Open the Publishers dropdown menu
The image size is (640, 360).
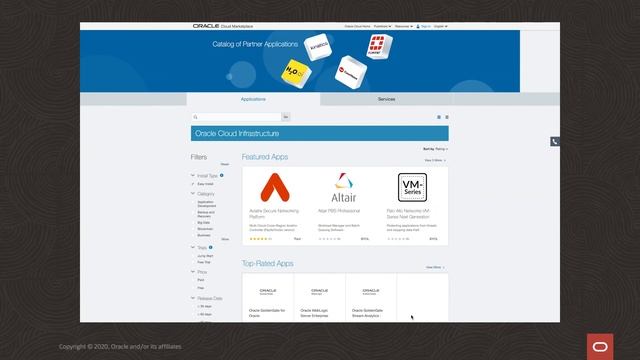point(382,26)
